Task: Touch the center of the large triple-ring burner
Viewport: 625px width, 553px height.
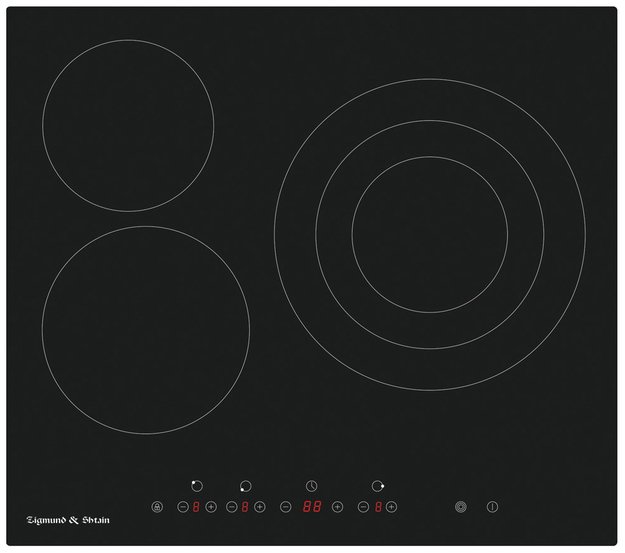Action: coord(414,234)
